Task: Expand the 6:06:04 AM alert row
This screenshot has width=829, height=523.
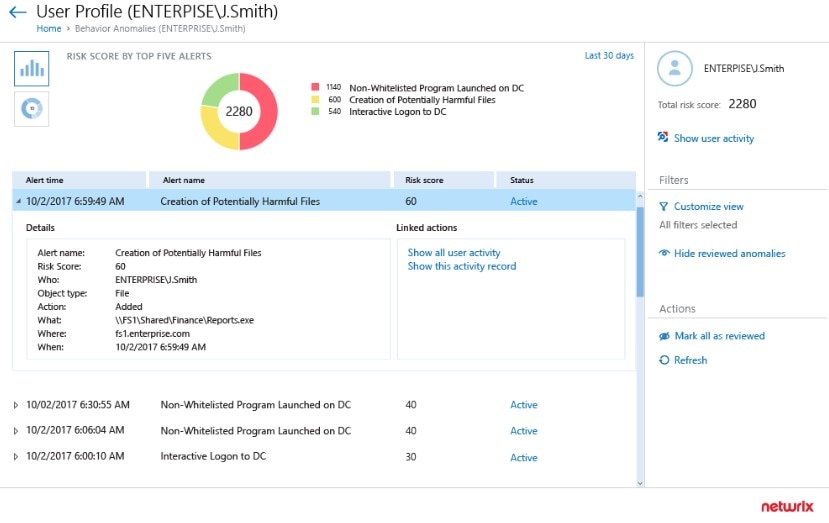Action: 16,431
